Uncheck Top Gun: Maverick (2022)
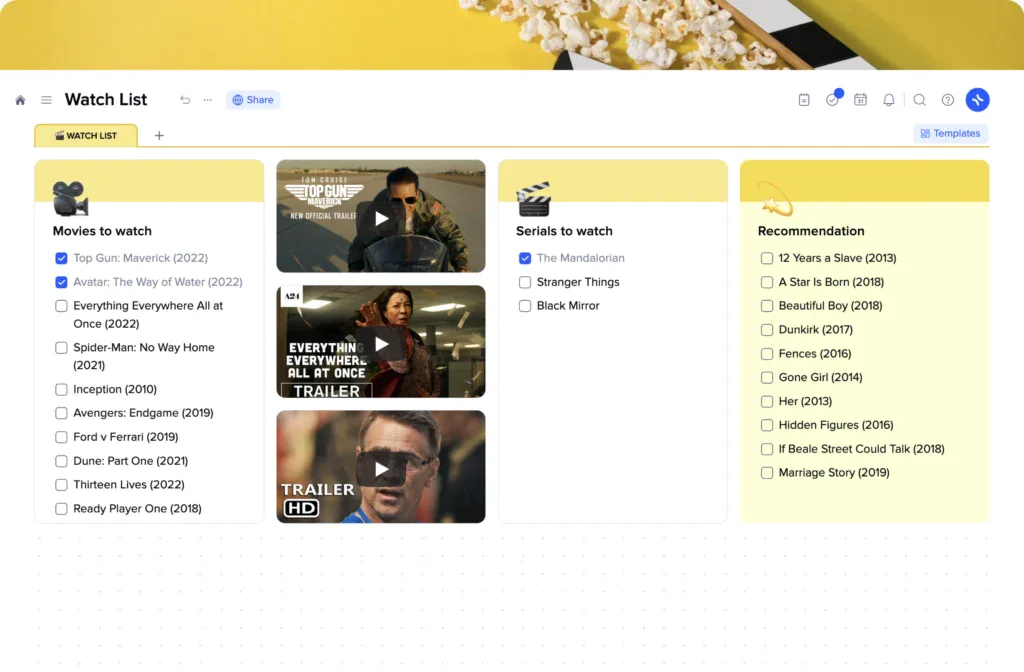The height and width of the screenshot is (672, 1024). click(62, 257)
